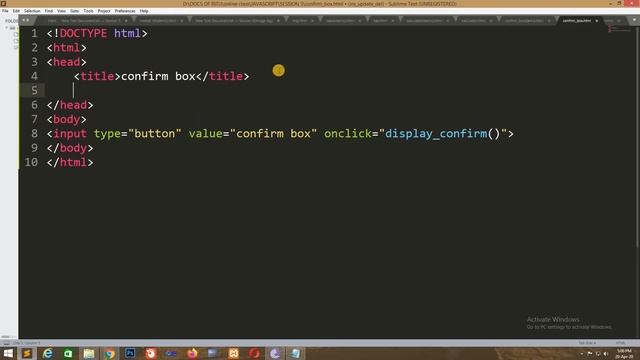Click the purple C taskbar icon
The height and width of the screenshot is (360, 640).
(275, 353)
